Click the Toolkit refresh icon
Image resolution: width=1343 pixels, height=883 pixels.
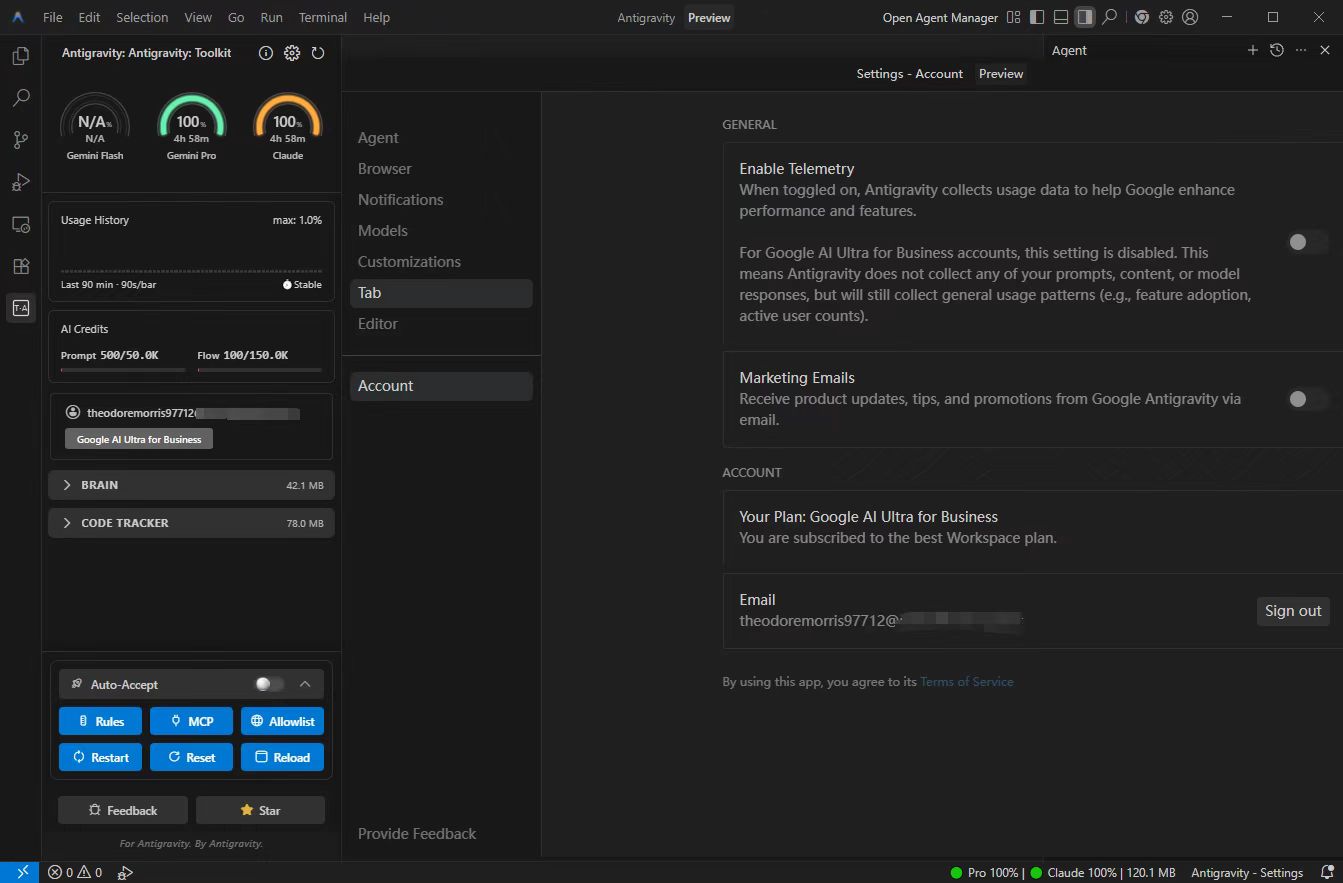pos(318,53)
